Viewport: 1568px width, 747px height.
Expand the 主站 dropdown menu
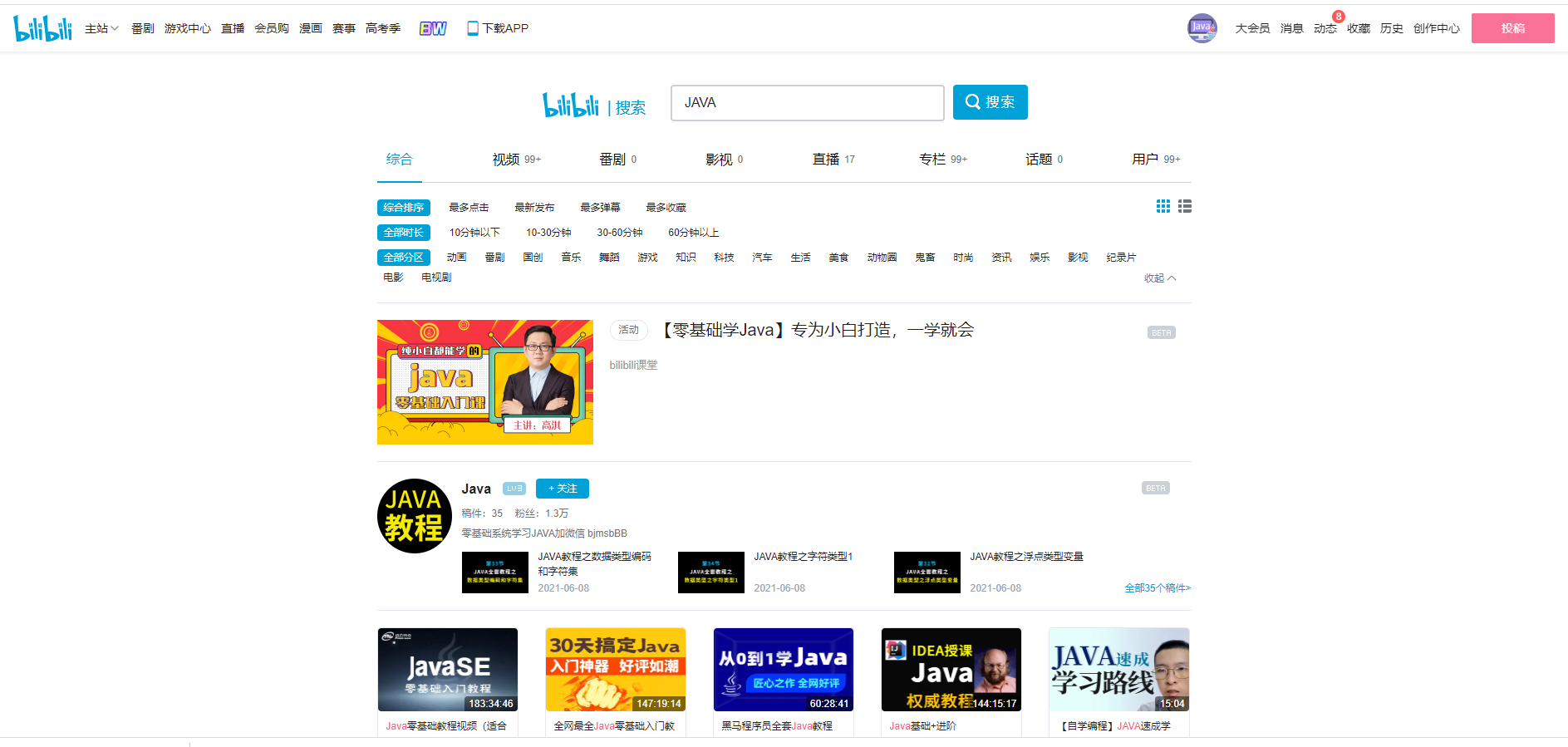tap(101, 28)
